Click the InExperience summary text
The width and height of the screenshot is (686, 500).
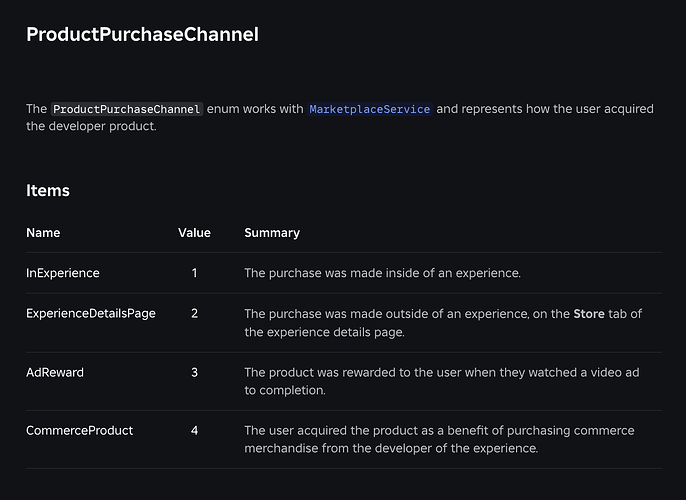tap(382, 273)
